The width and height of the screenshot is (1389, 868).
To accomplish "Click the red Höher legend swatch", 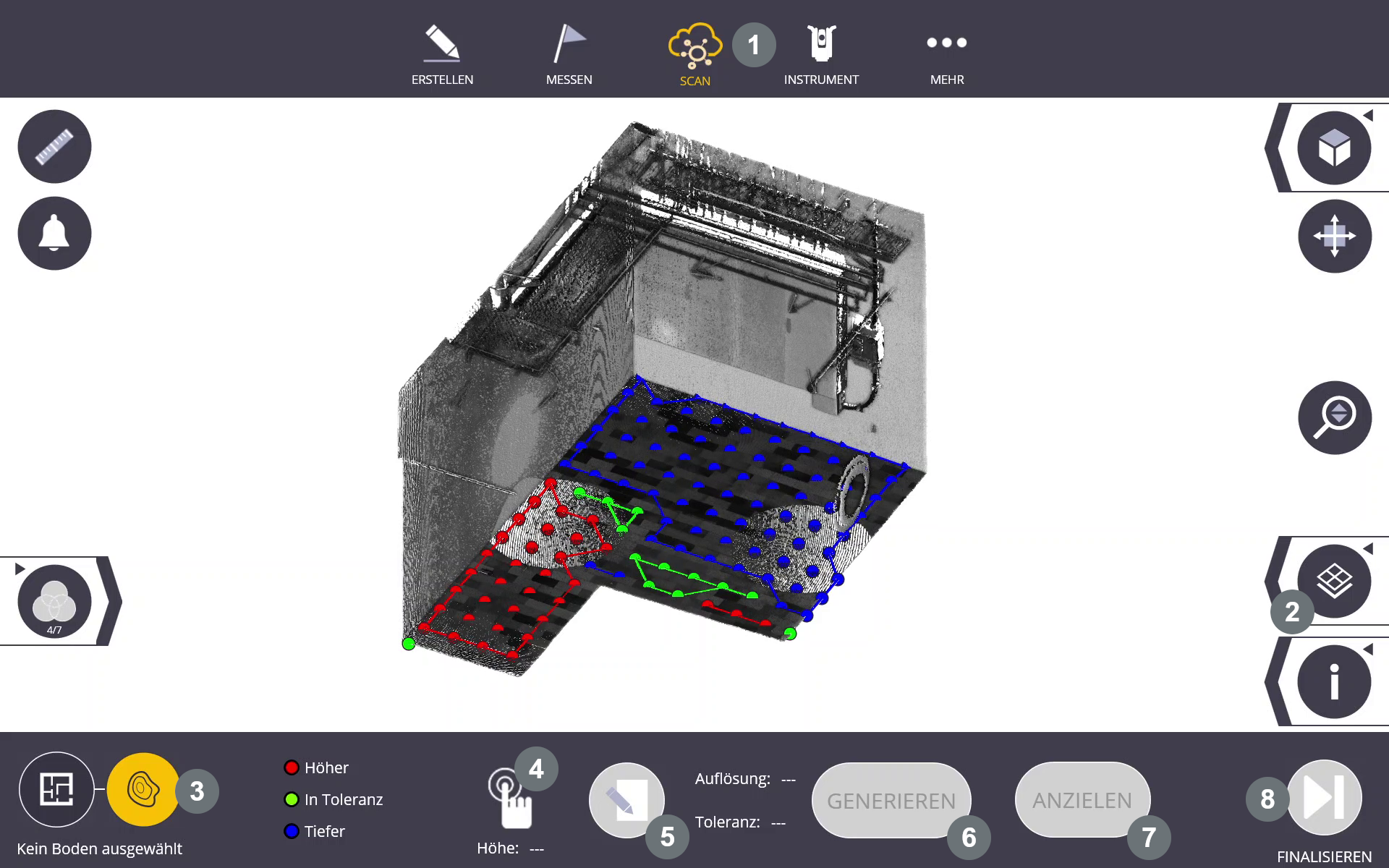I will (x=292, y=767).
